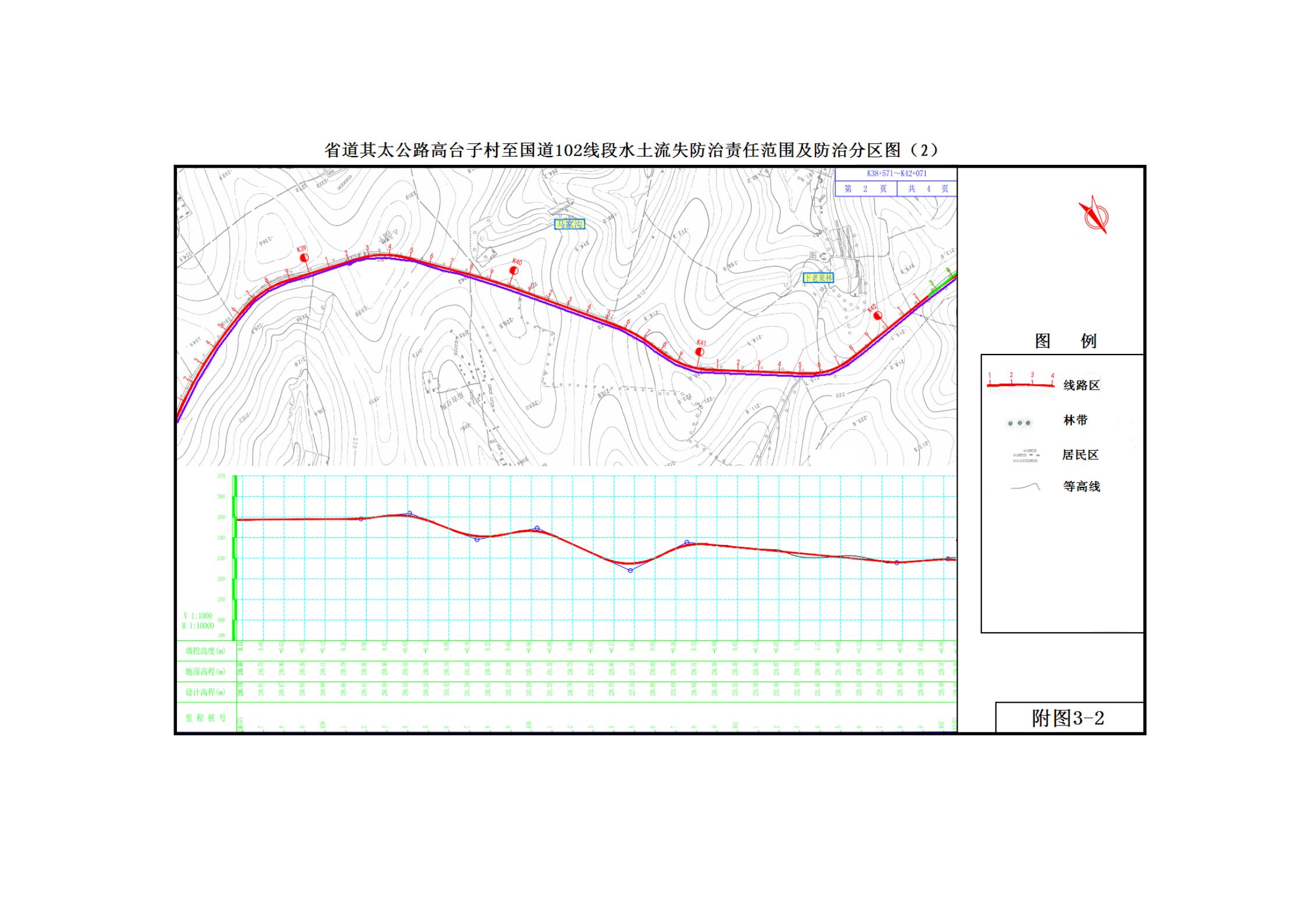Click the 附图3-2 figure number box
Screen dimensions: 1307x924
point(1068,718)
